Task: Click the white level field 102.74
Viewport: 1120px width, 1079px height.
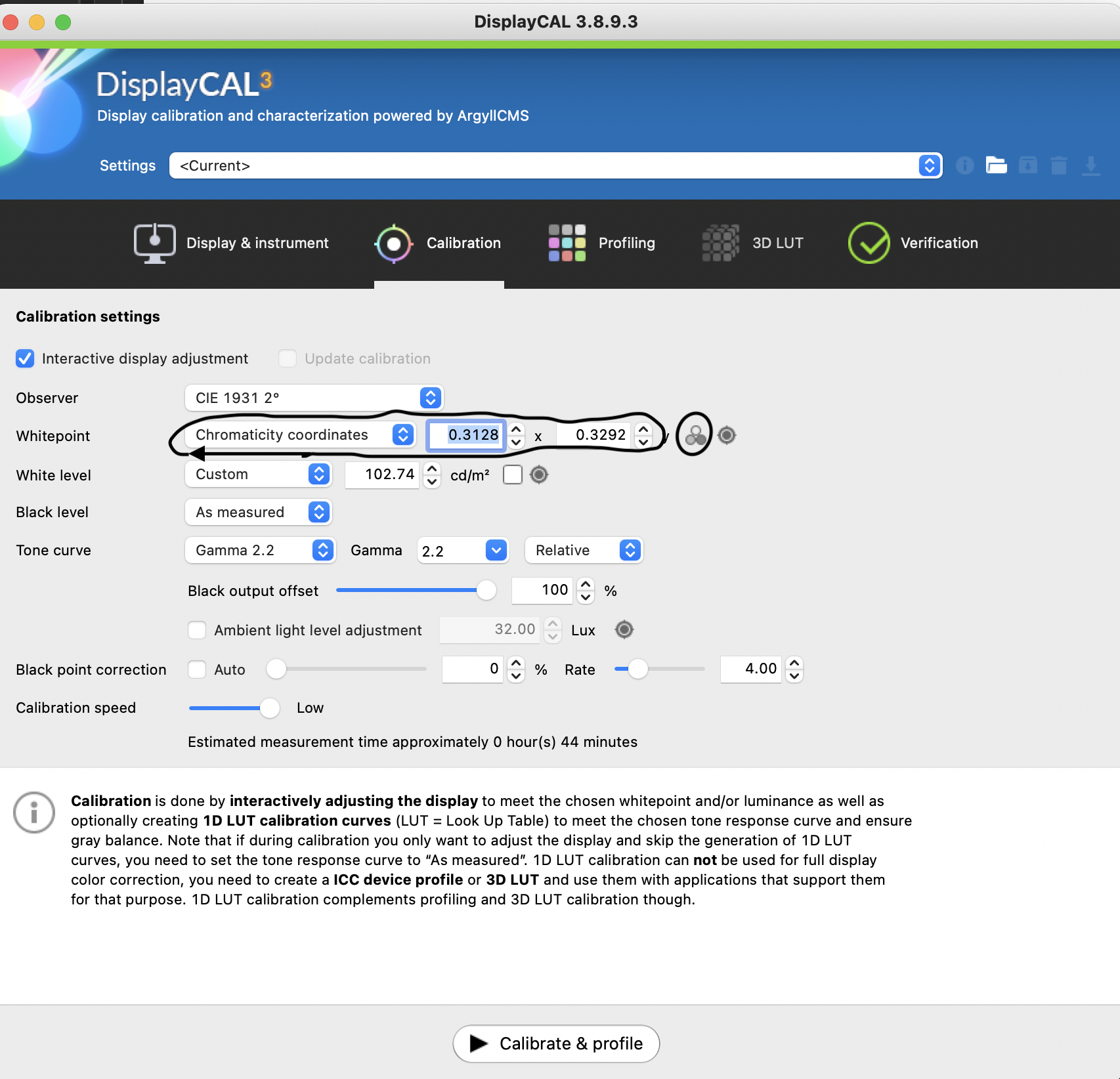Action: 382,474
